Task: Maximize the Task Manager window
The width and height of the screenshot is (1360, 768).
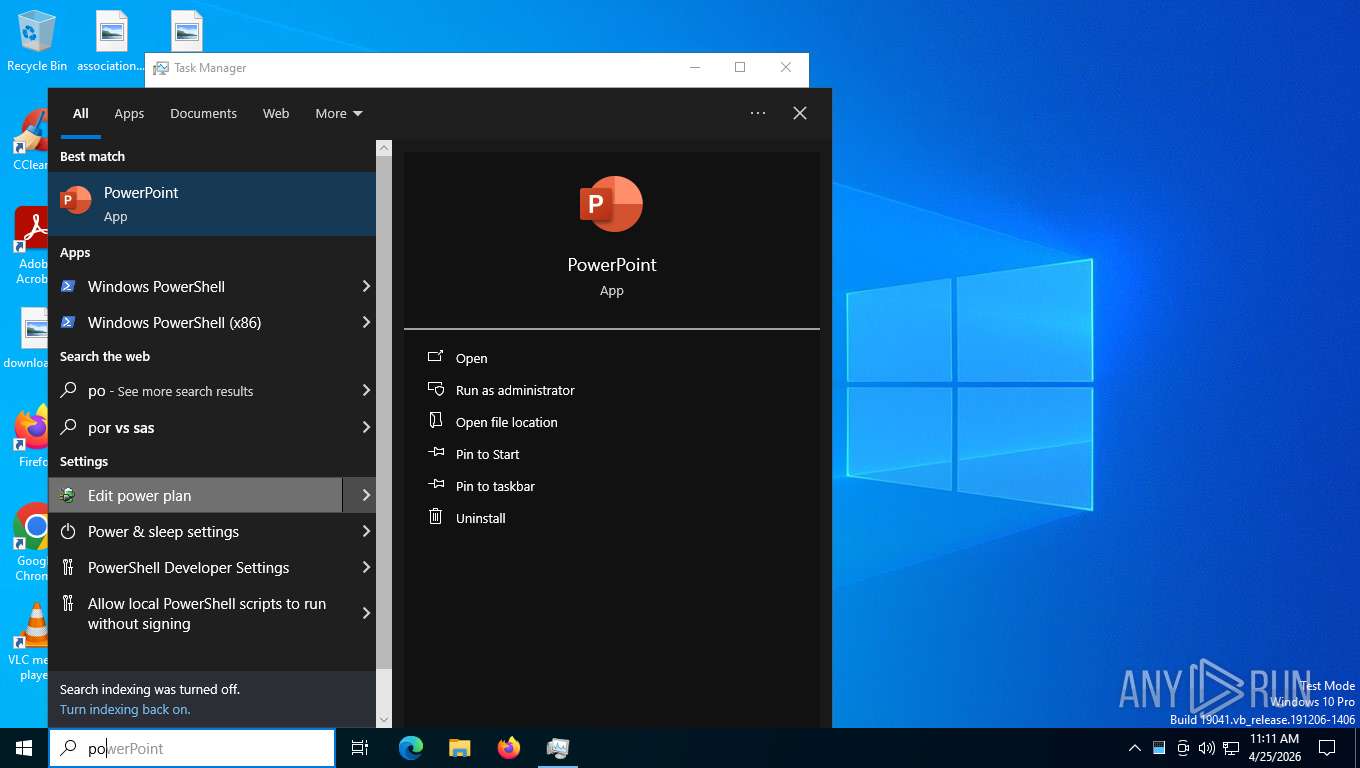Action: [x=740, y=67]
